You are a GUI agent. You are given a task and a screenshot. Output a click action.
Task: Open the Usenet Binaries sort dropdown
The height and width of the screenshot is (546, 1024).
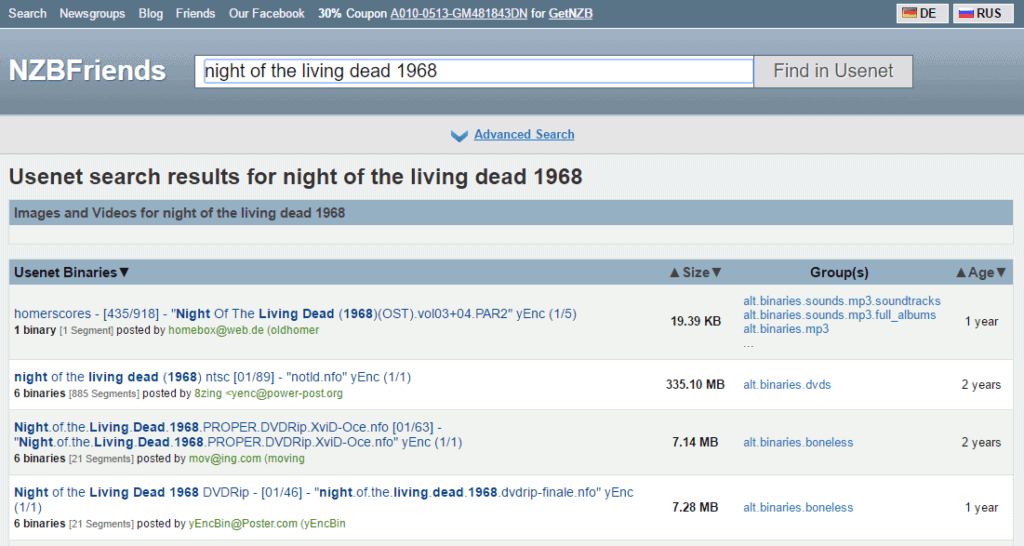pos(72,273)
